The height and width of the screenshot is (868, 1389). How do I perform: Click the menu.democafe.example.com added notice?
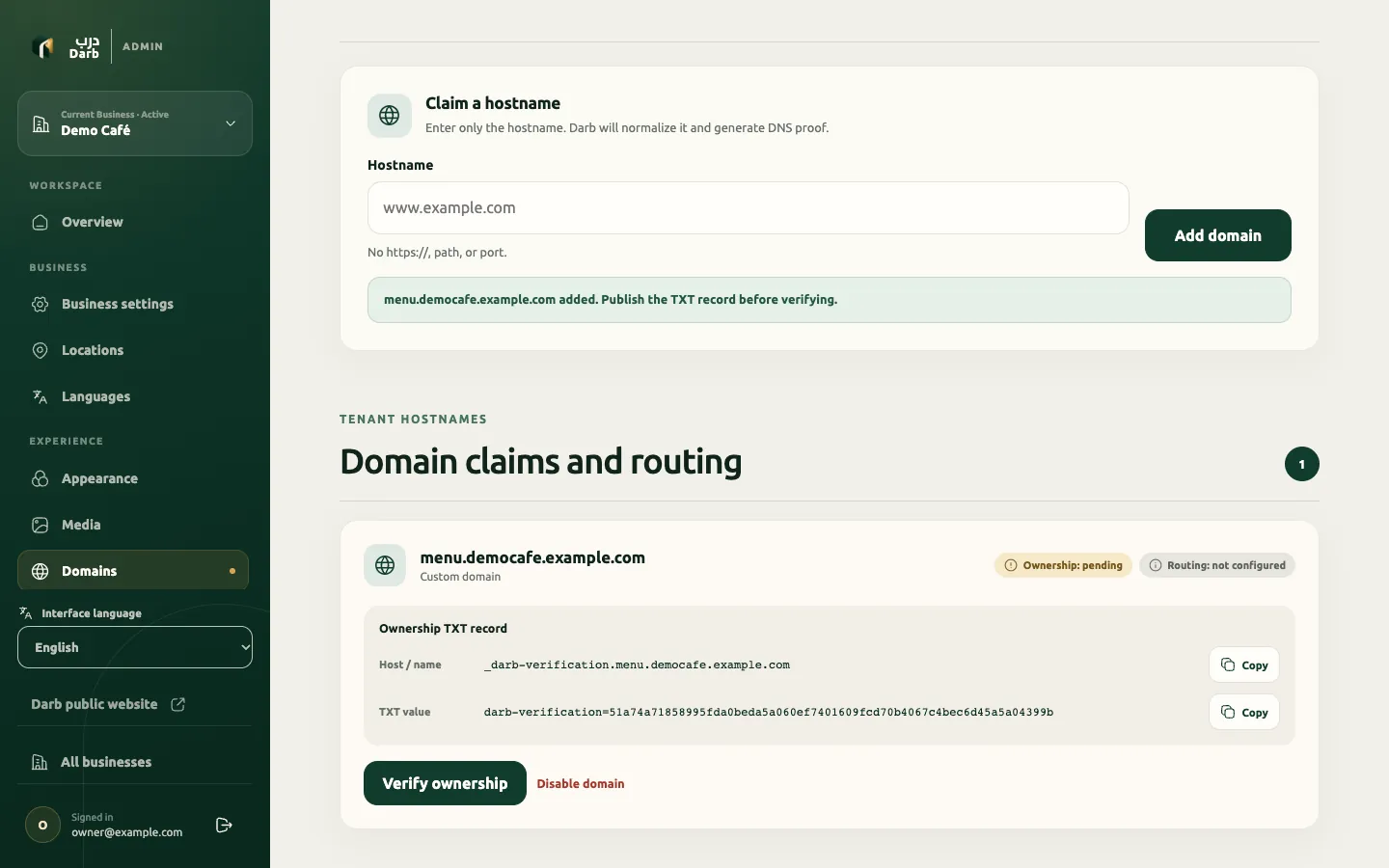tap(830, 300)
